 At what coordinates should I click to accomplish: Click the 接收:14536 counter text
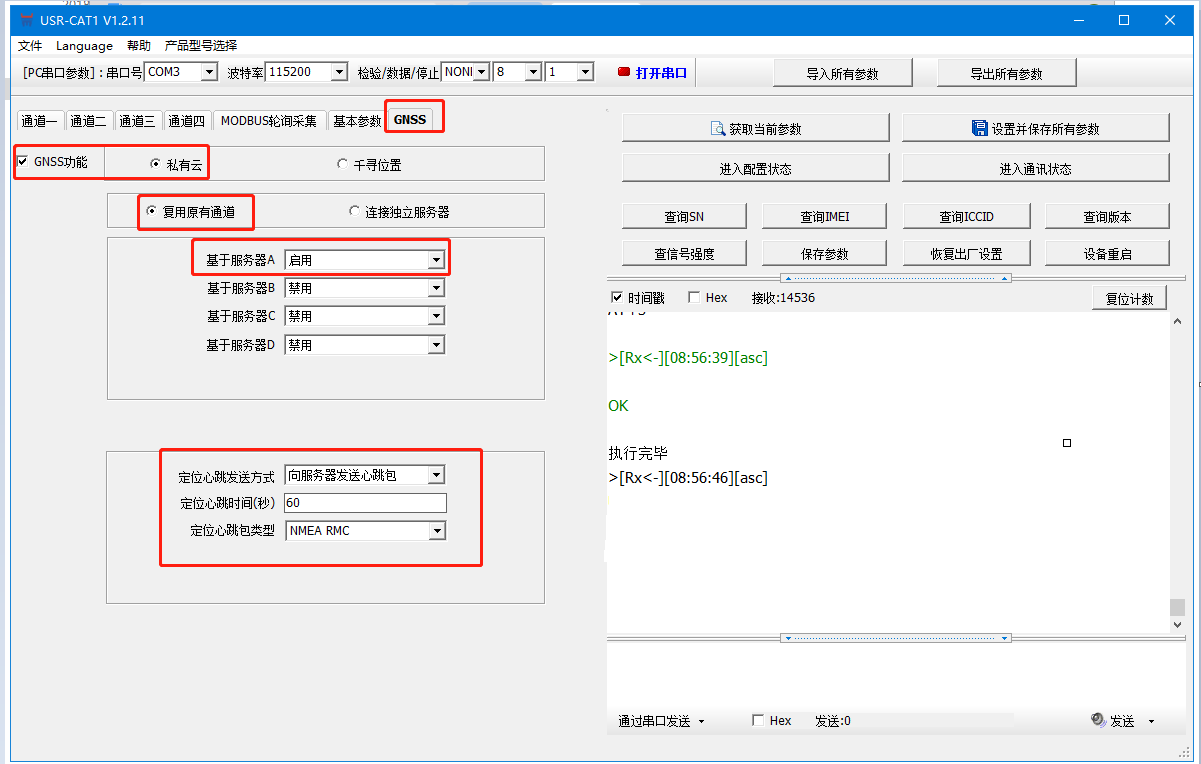783,298
